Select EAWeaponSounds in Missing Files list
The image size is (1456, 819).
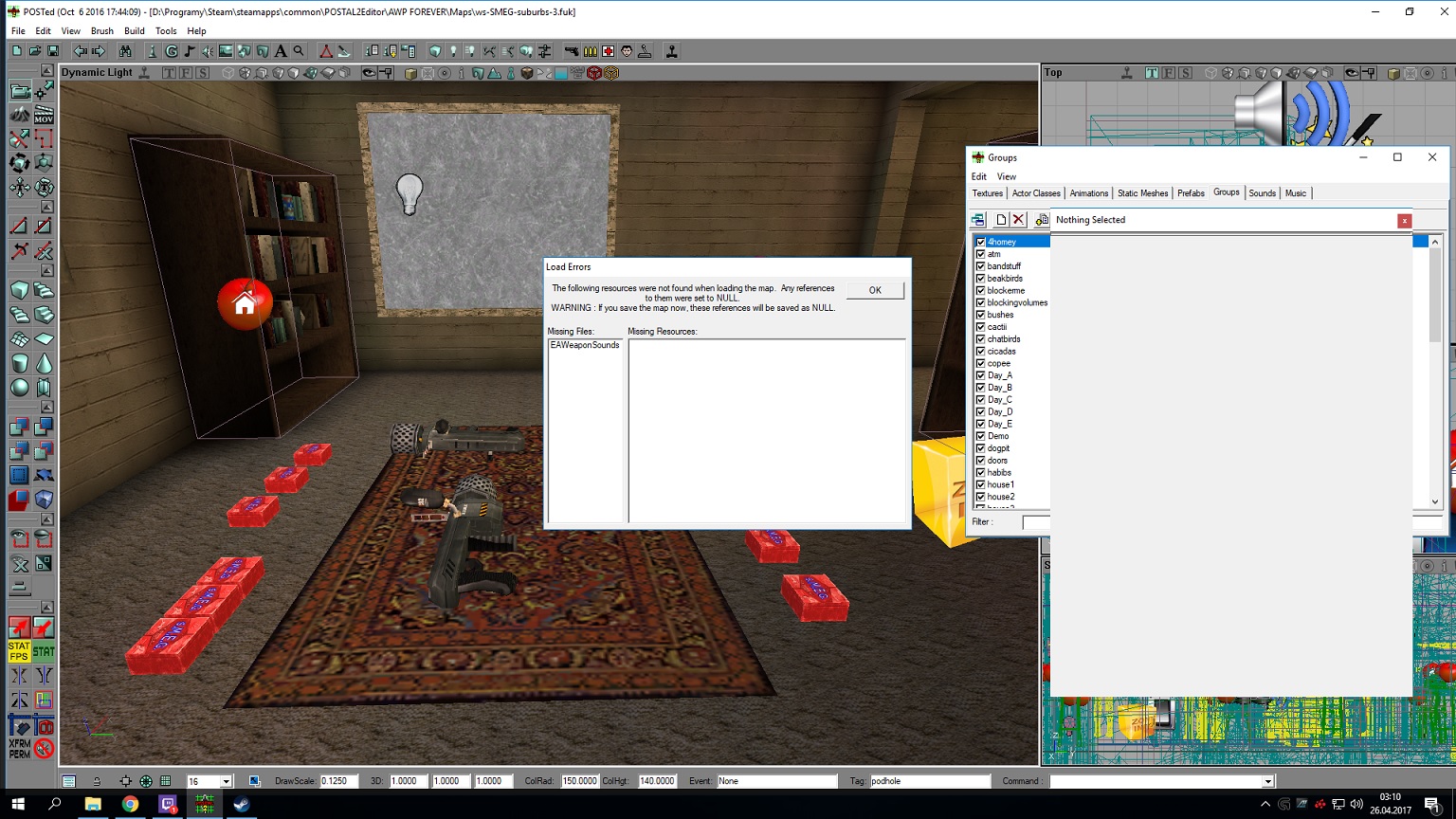(585, 345)
